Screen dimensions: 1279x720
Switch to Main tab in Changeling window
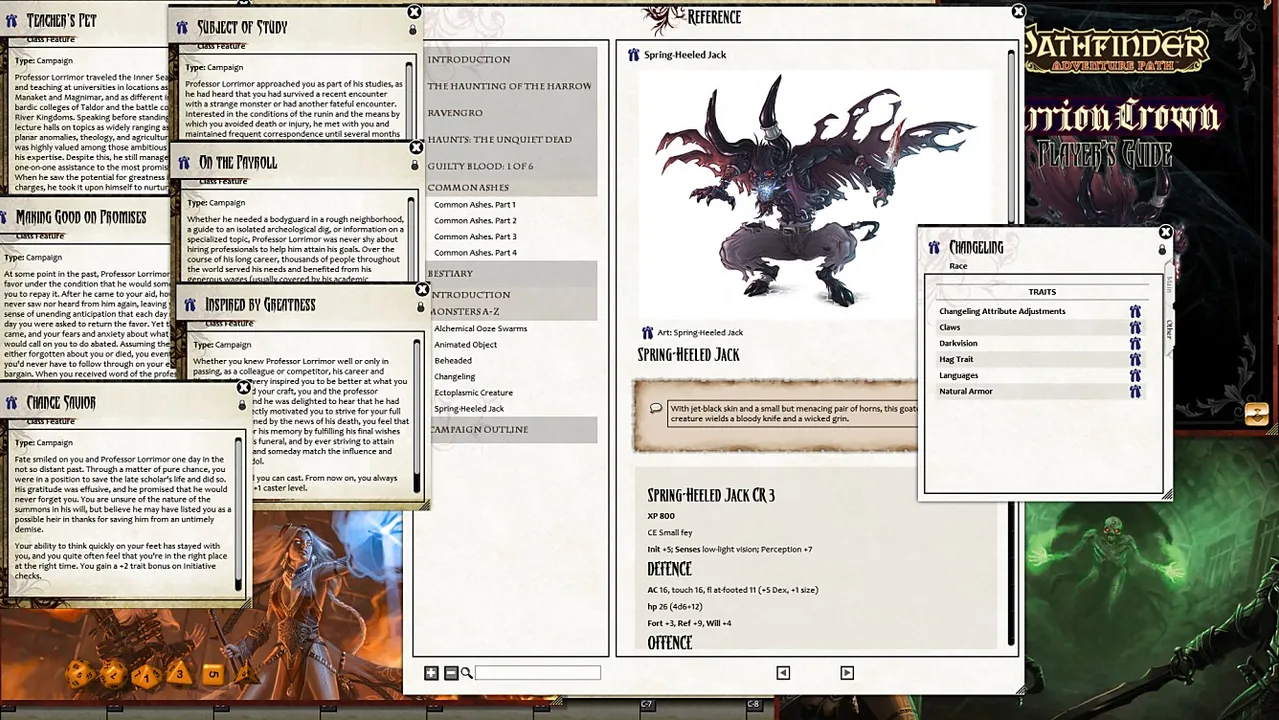[1169, 285]
